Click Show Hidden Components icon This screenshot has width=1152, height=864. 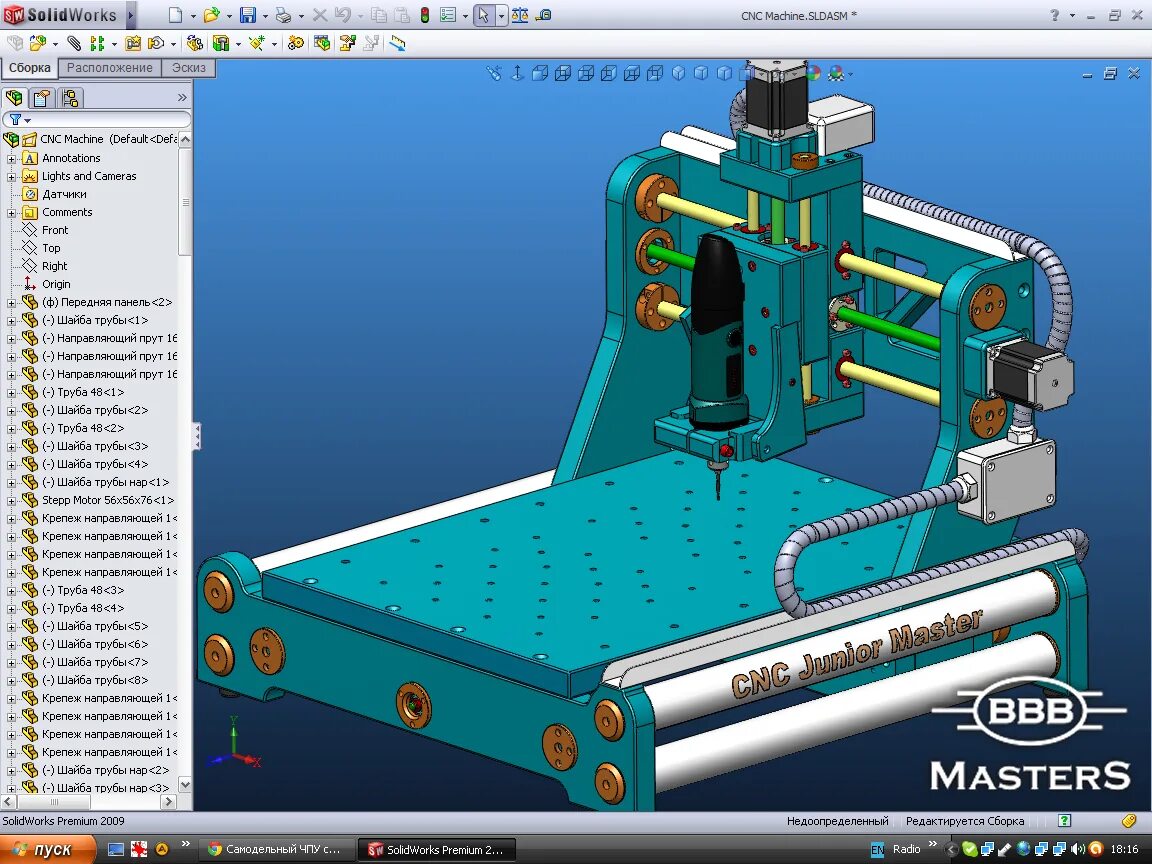[x=195, y=43]
